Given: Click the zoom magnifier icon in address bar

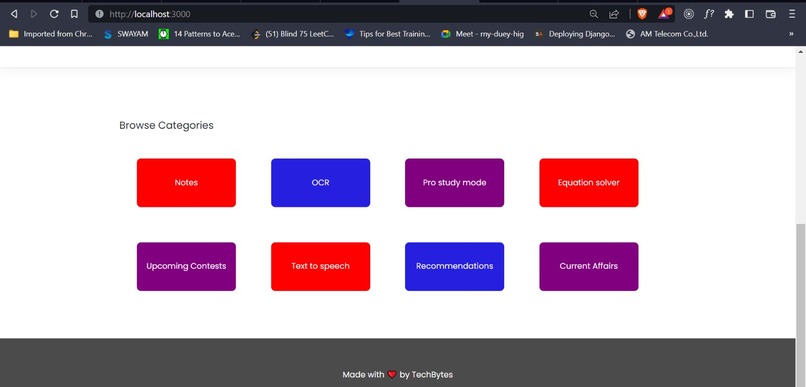Looking at the screenshot, I should tap(593, 14).
